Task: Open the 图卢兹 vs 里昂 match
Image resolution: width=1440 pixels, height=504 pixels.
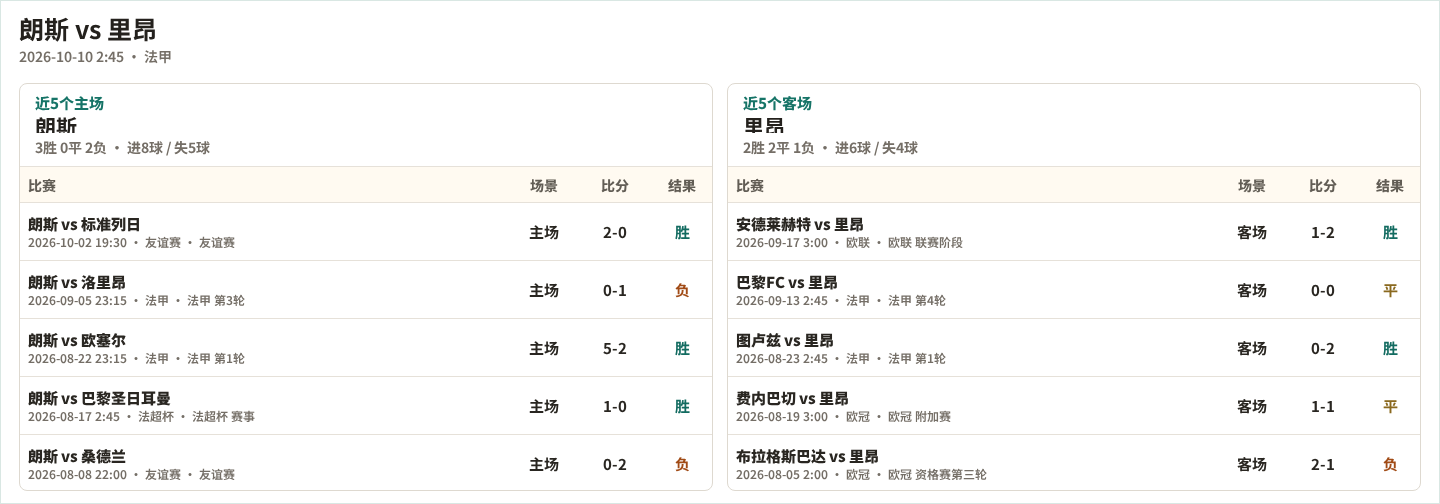Action: (1074, 348)
